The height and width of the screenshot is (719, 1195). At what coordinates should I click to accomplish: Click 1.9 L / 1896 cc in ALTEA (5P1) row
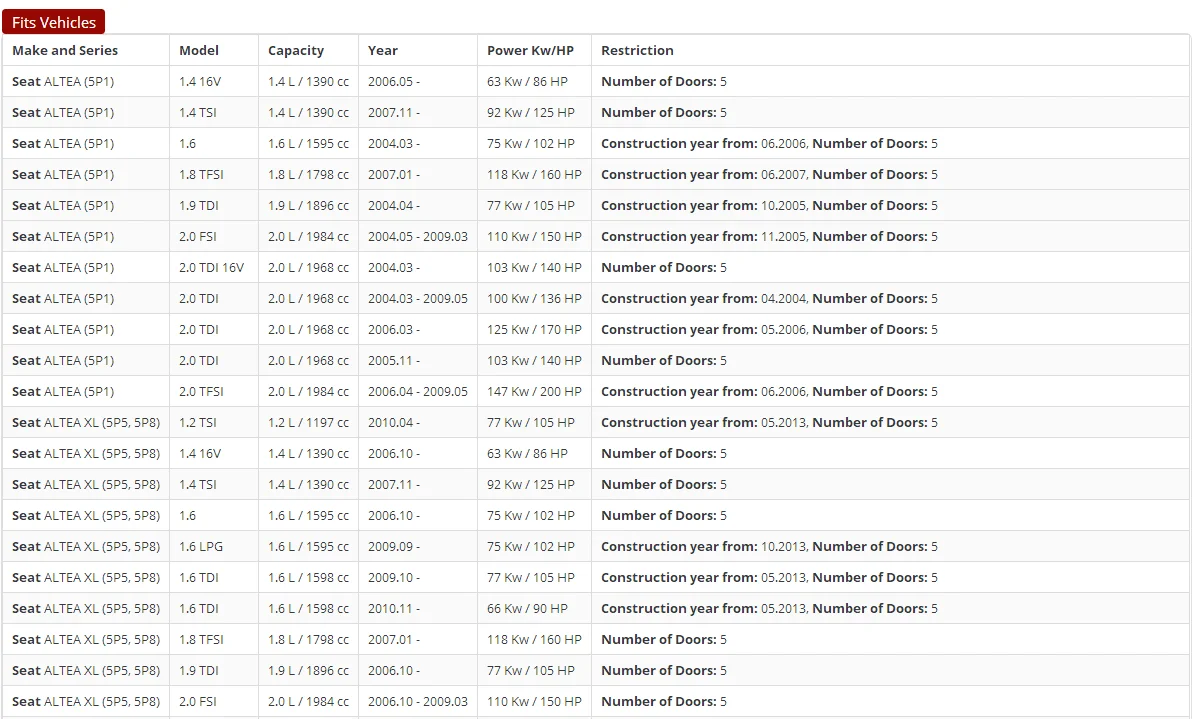tap(309, 206)
